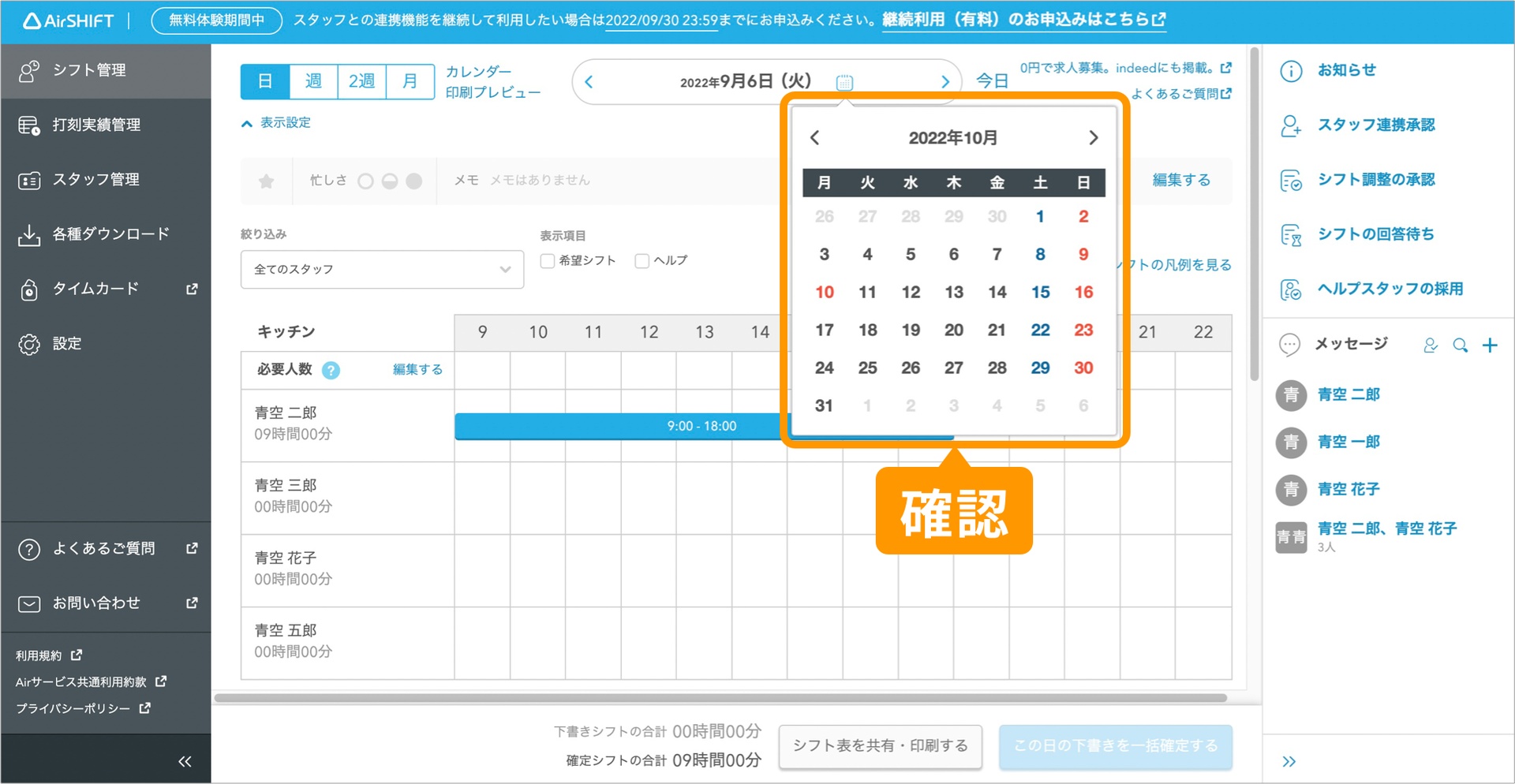Click the calendar picker icon beside the date

click(844, 82)
